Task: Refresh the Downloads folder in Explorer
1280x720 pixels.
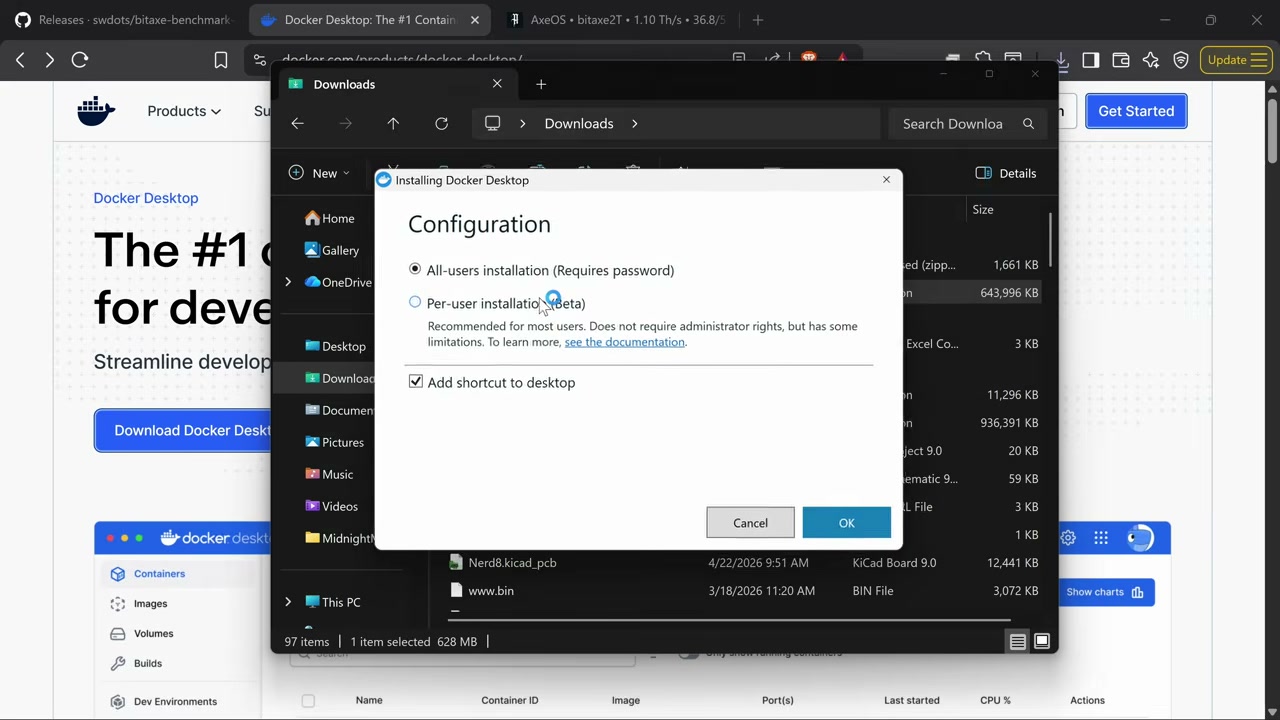Action: 441,123
